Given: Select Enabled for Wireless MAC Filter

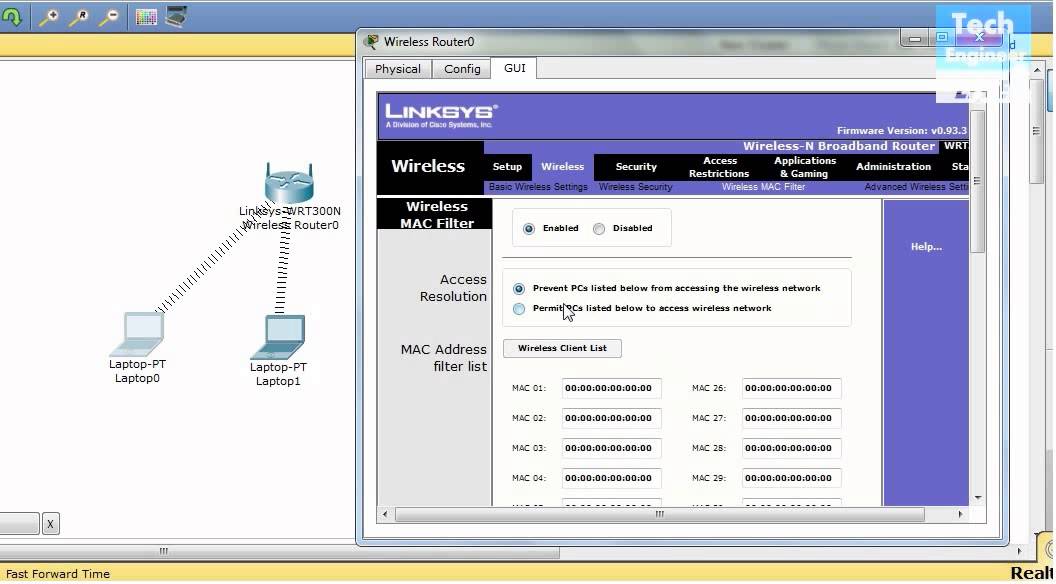Looking at the screenshot, I should click(529, 228).
